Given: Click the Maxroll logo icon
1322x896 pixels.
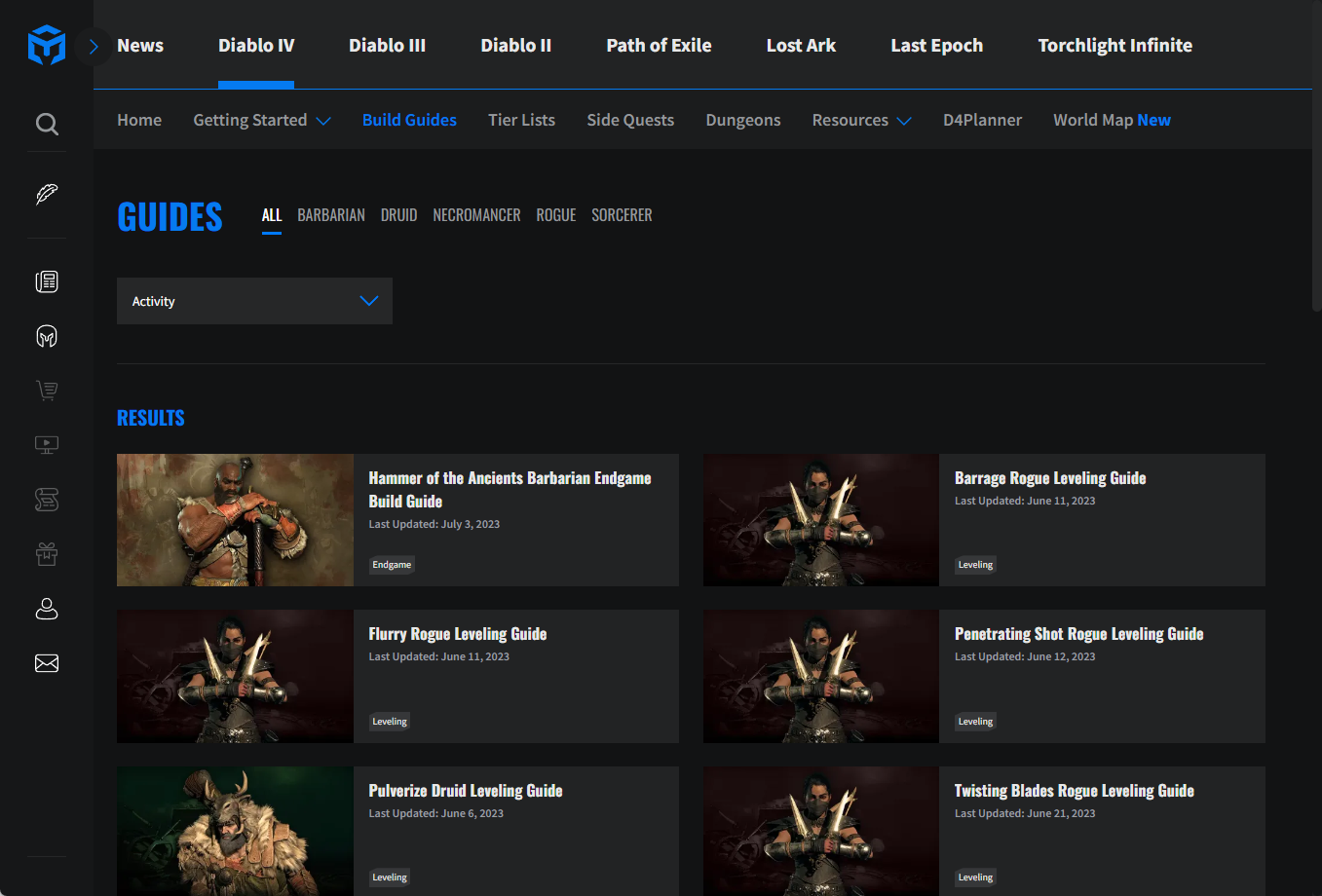Looking at the screenshot, I should (x=47, y=45).
